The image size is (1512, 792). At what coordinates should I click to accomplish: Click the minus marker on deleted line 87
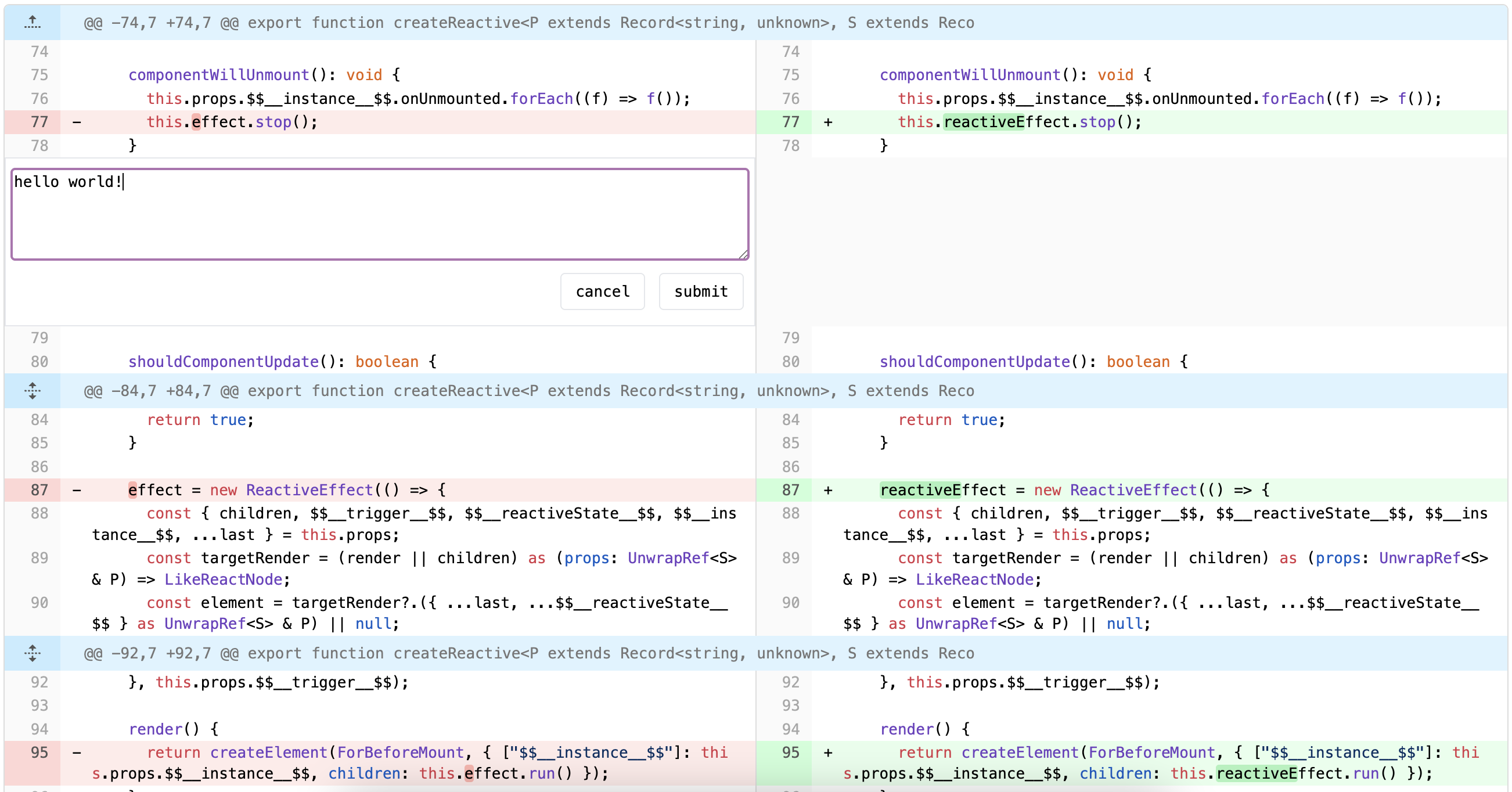77,490
